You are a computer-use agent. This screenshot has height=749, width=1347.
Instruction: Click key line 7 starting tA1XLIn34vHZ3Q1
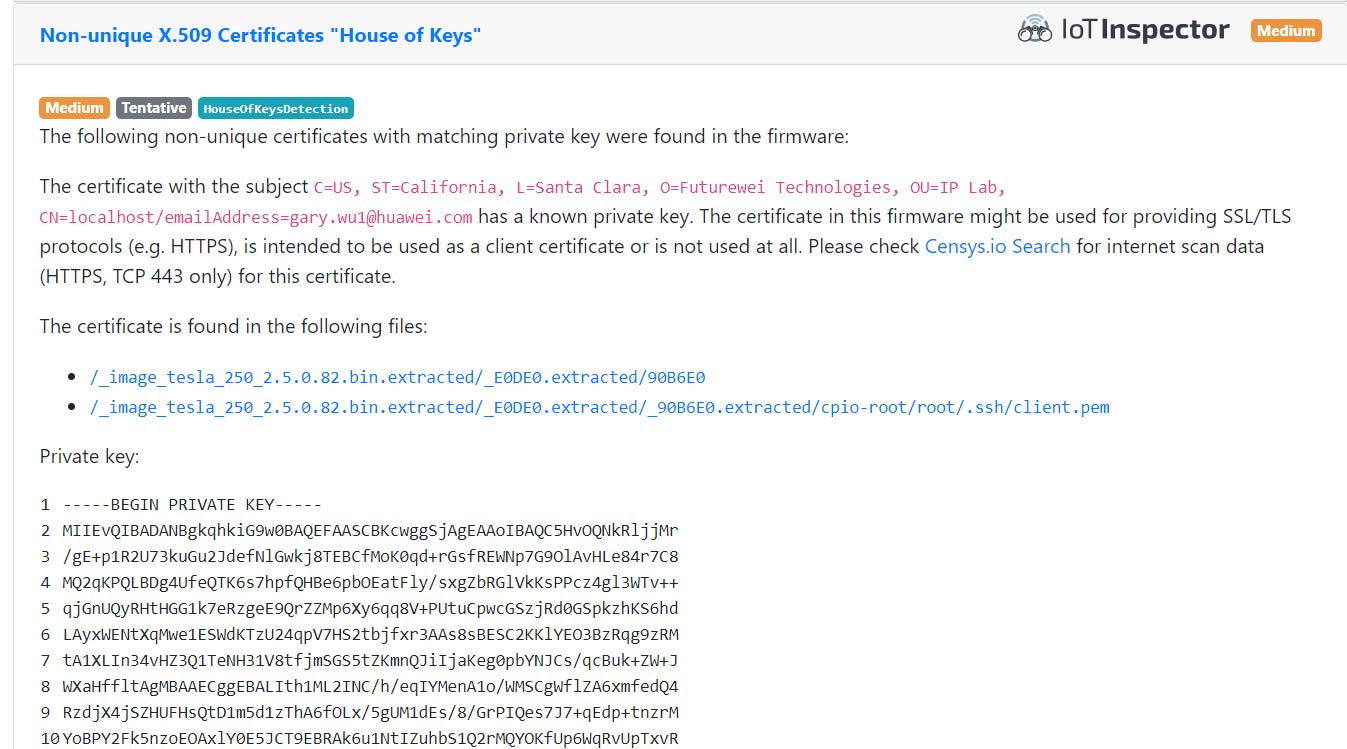point(370,661)
